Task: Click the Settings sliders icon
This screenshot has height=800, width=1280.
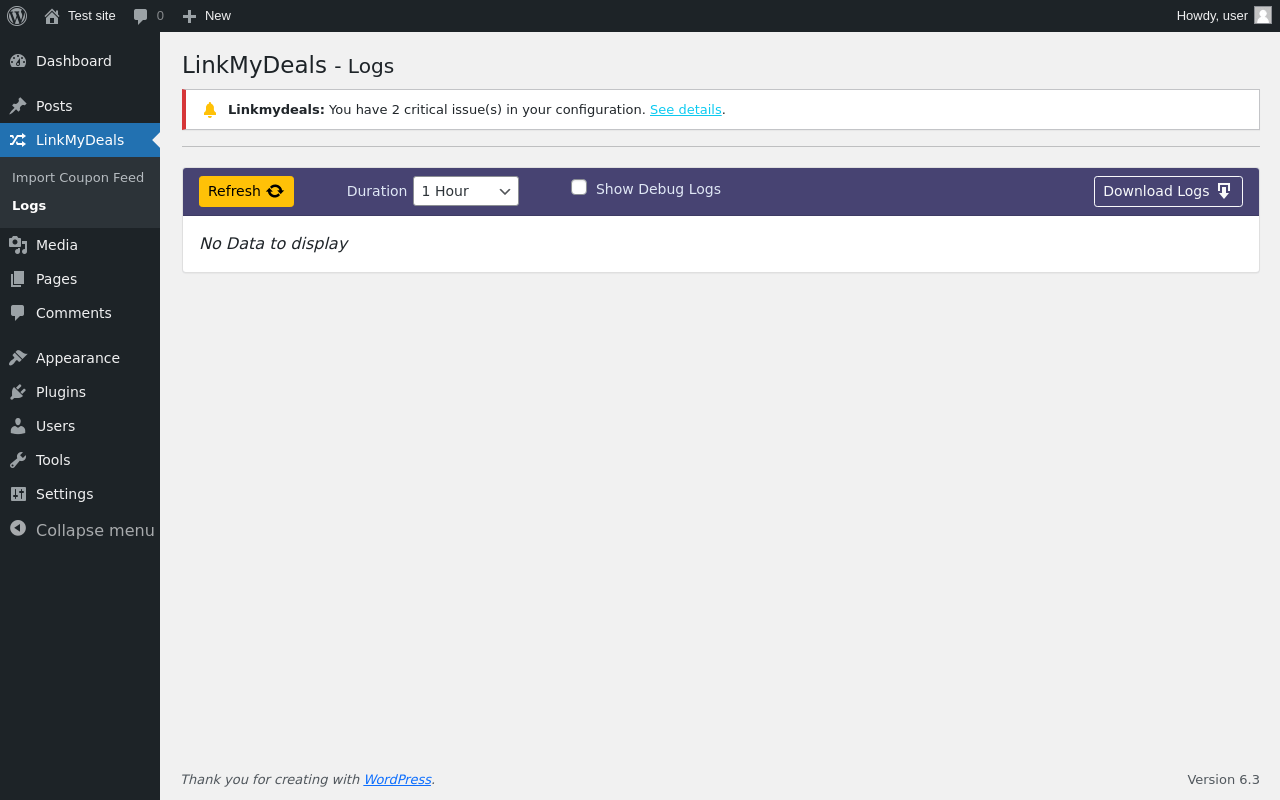Action: pyautogui.click(x=18, y=494)
